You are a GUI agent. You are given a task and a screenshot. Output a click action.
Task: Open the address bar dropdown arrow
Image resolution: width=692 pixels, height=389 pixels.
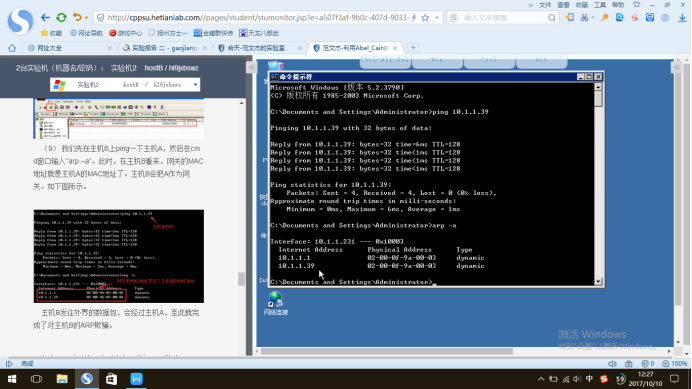pyautogui.click(x=437, y=18)
